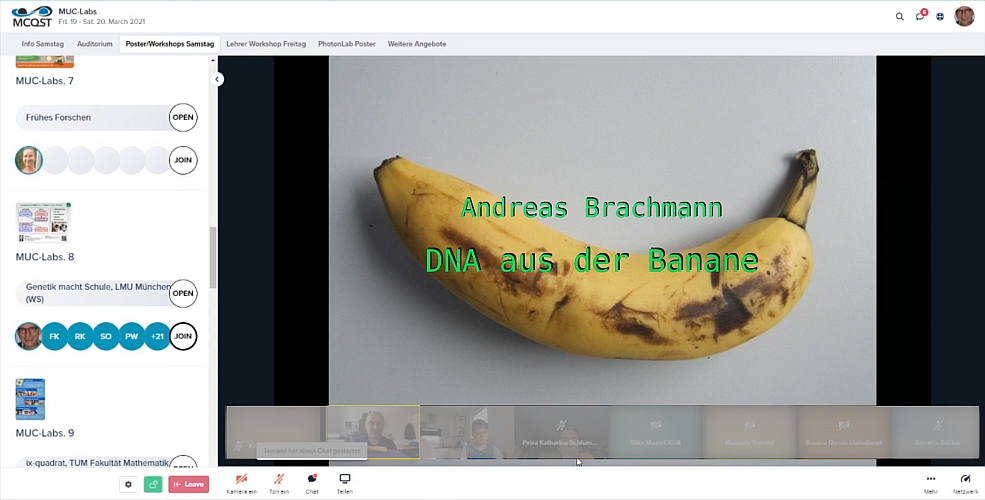
Task: Open the settings gear next to Leave
Action: (x=128, y=484)
